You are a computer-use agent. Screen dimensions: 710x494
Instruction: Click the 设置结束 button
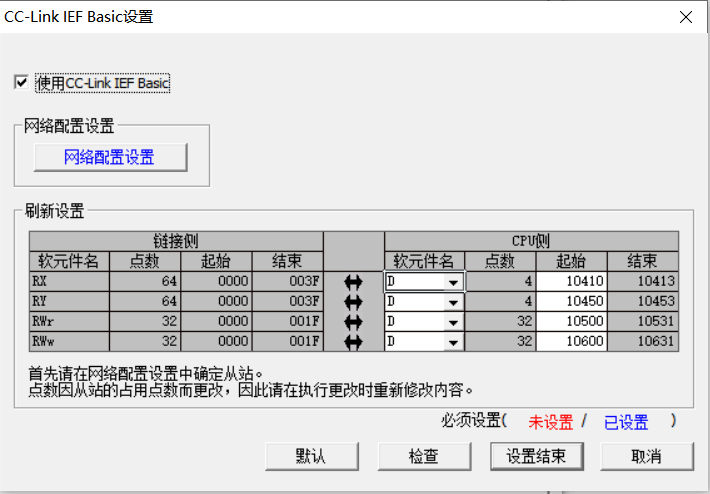(537, 456)
